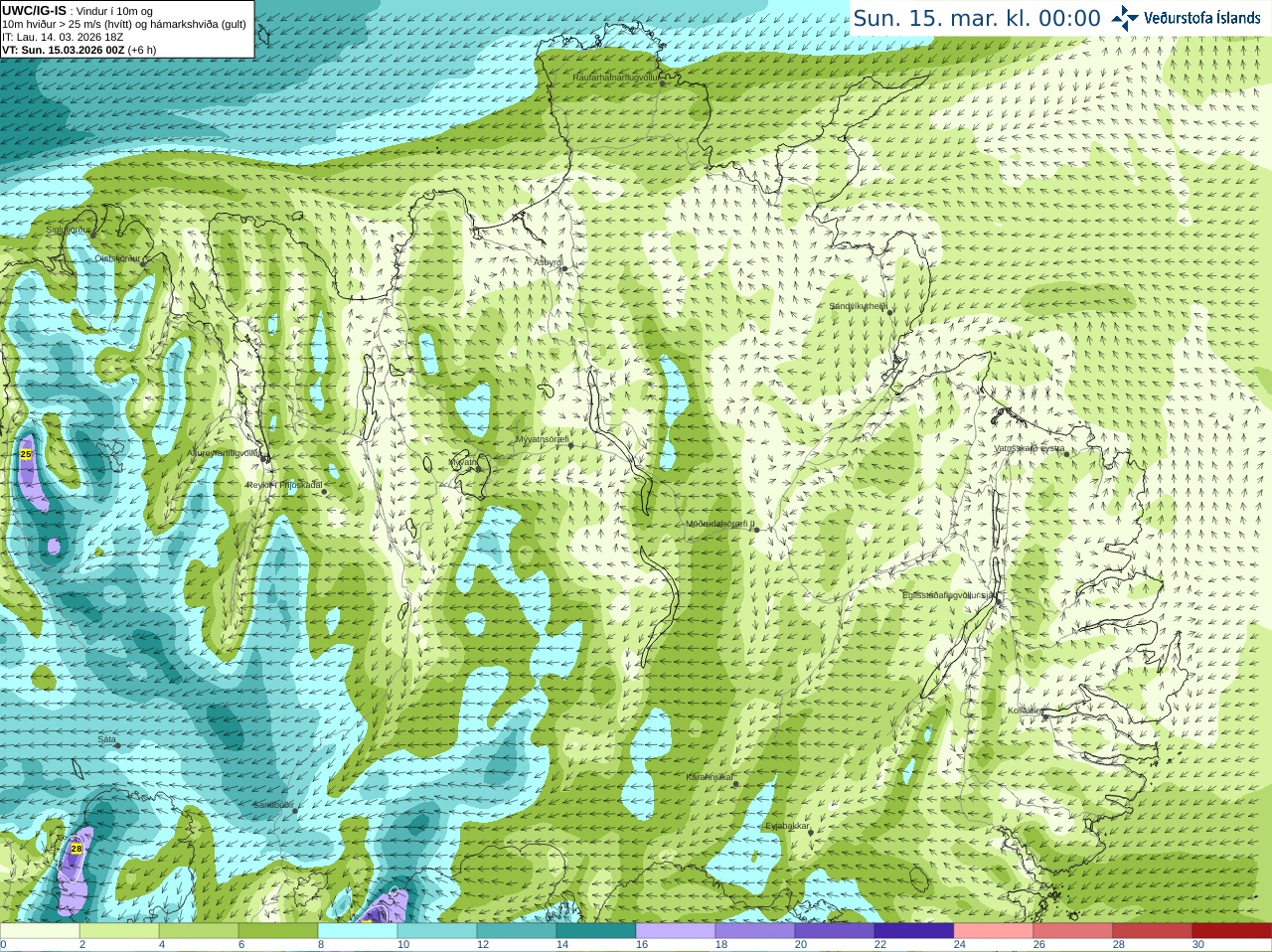Select the 30+ m/s dark red legend color
This screenshot has height=952, width=1272.
pos(1232,931)
